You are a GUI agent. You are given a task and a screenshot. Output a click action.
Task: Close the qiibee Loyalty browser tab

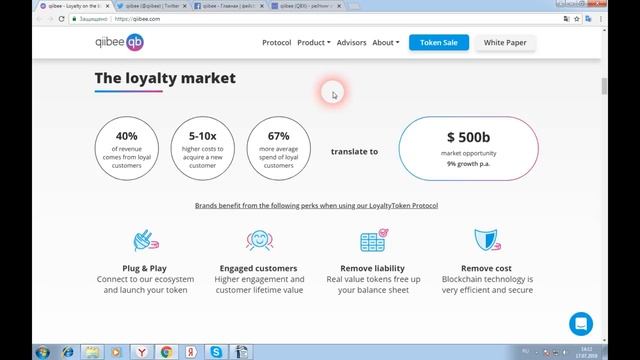pyautogui.click(x=107, y=6)
